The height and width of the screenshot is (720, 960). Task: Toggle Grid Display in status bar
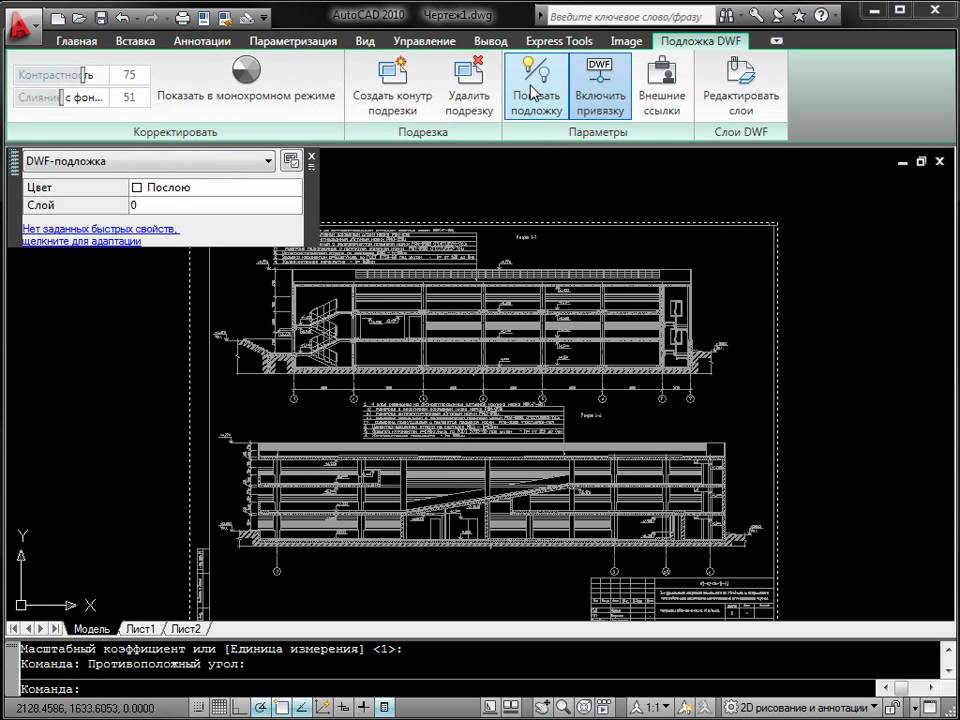click(219, 708)
